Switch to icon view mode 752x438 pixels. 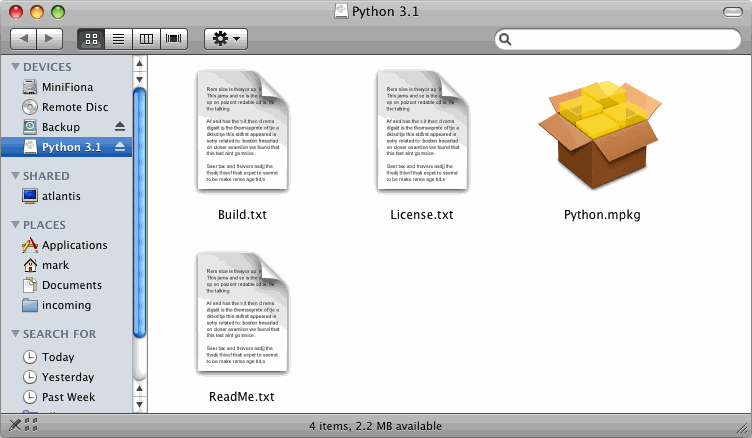point(92,39)
